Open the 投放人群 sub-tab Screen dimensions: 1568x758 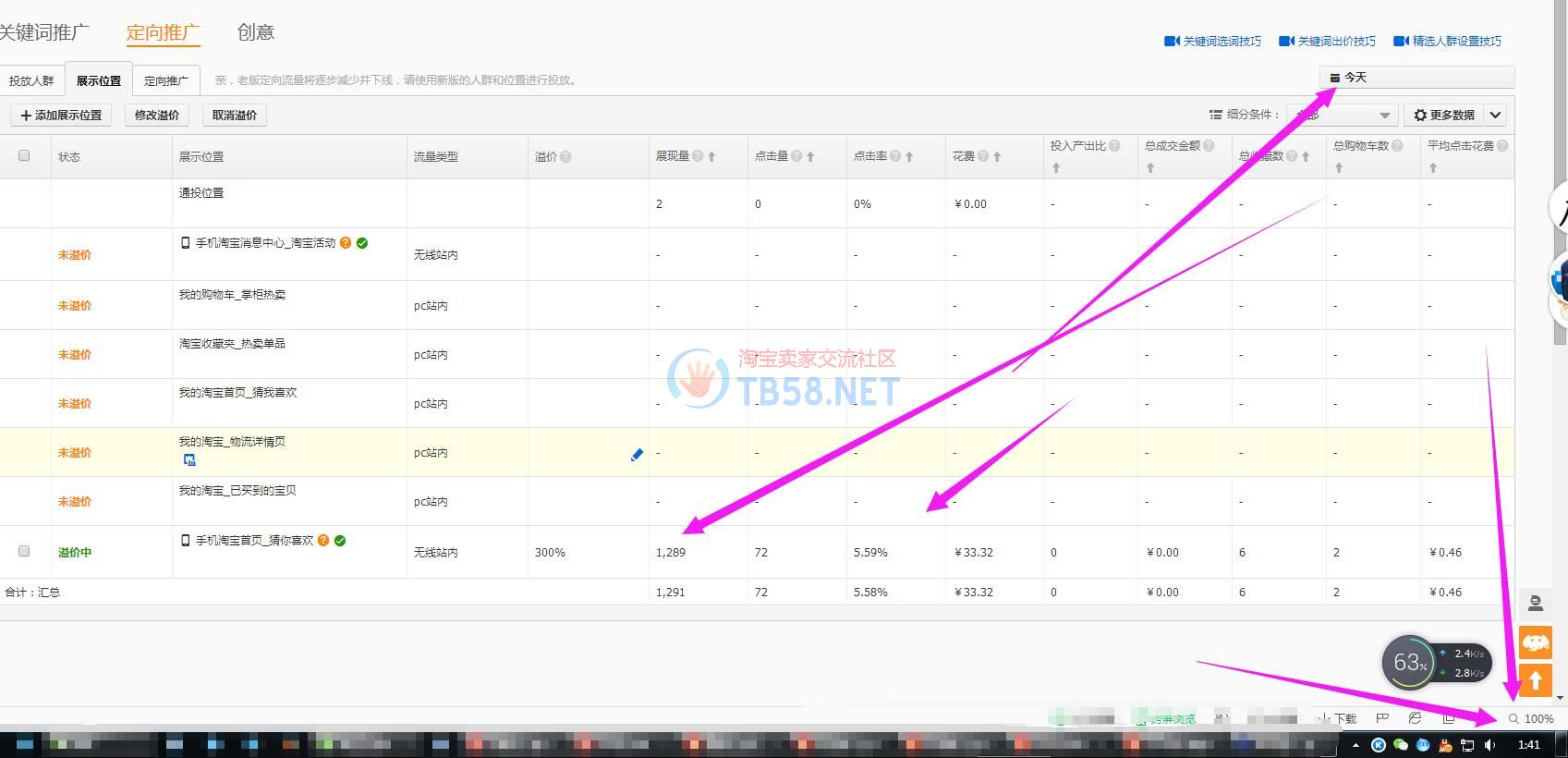click(x=31, y=80)
